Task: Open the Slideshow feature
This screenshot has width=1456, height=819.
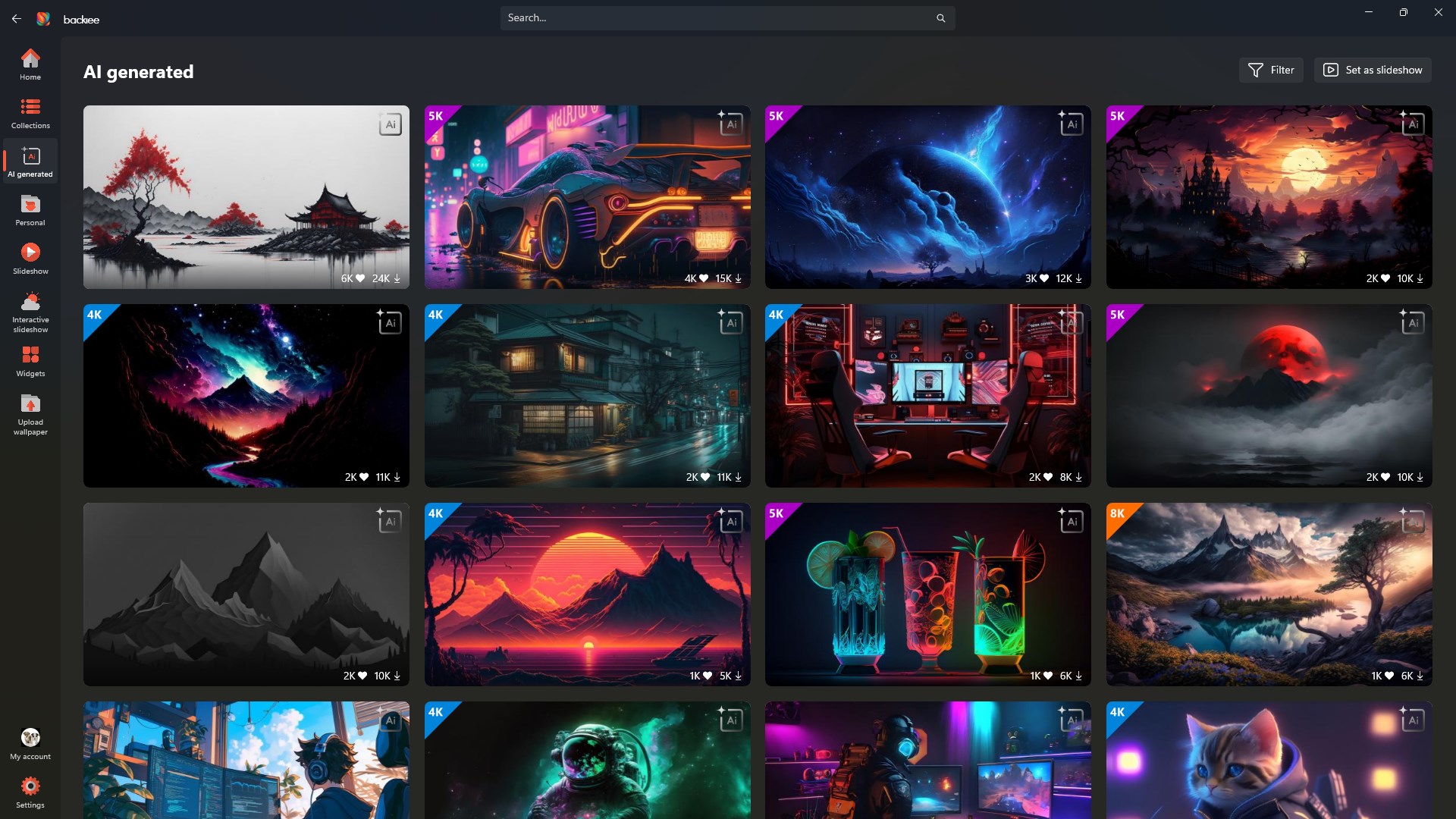Action: click(x=30, y=258)
